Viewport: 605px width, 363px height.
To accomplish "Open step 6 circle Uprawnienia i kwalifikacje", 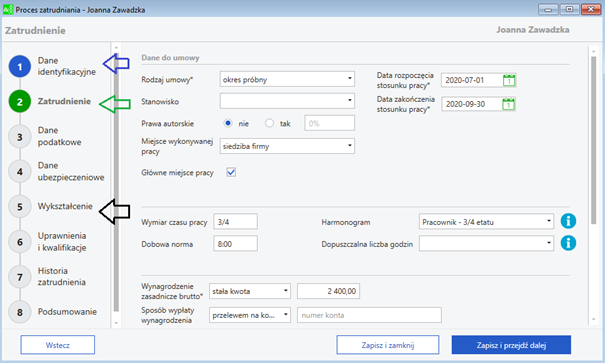I will tap(20, 242).
